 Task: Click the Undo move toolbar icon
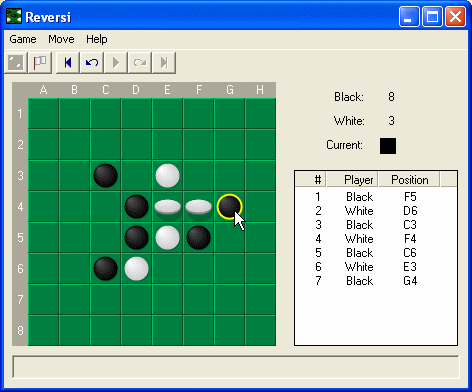[92, 62]
